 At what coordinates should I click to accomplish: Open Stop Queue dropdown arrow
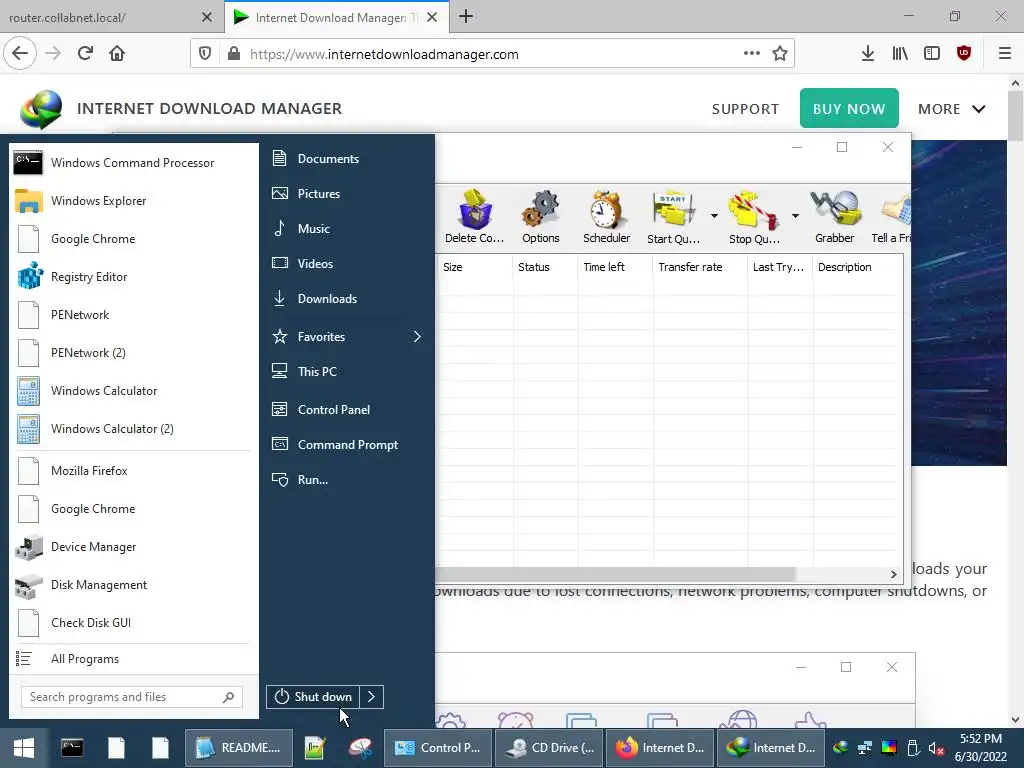click(795, 216)
